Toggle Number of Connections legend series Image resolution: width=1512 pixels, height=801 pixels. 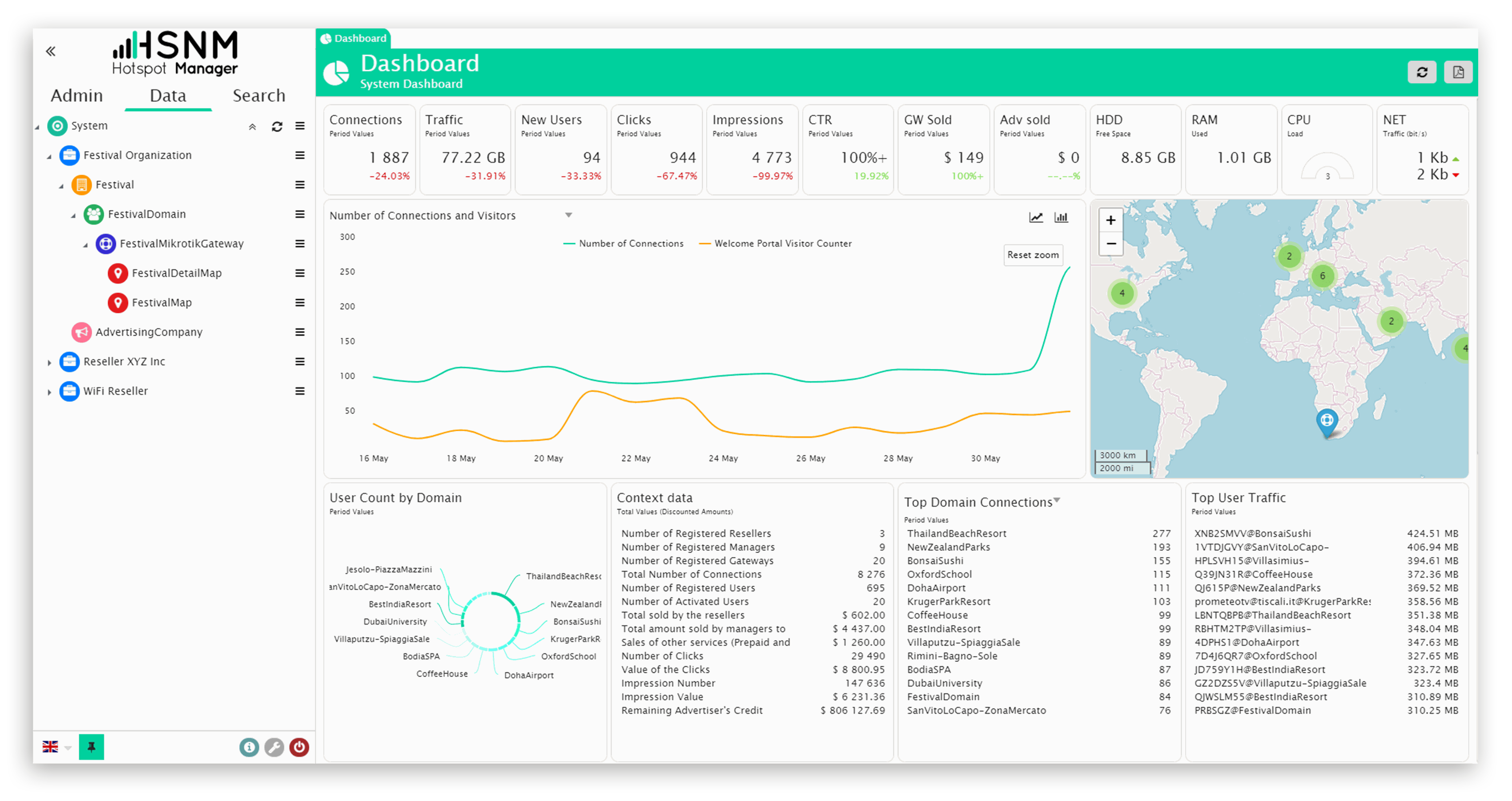coord(631,244)
